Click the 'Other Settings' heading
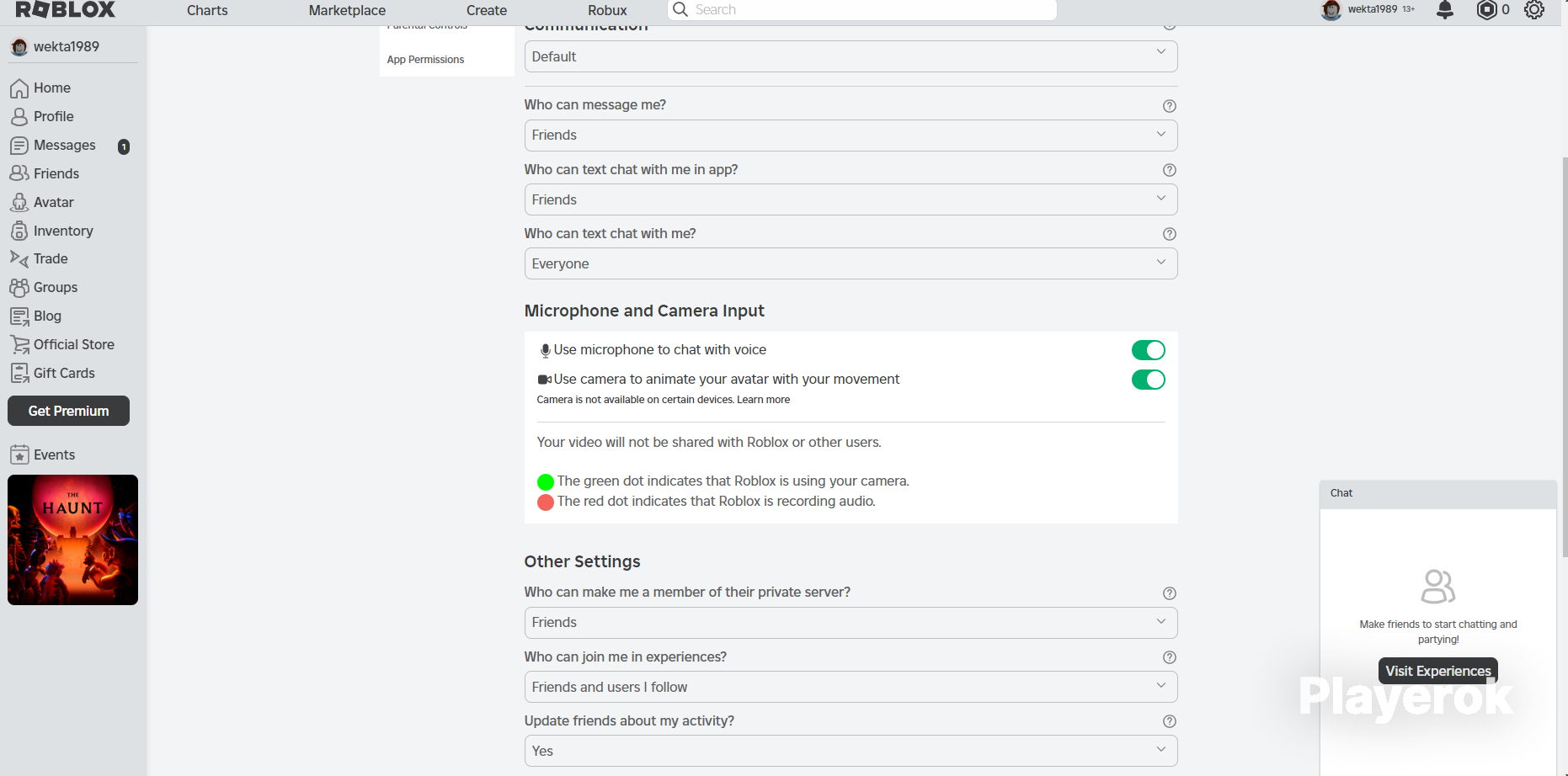 click(582, 561)
